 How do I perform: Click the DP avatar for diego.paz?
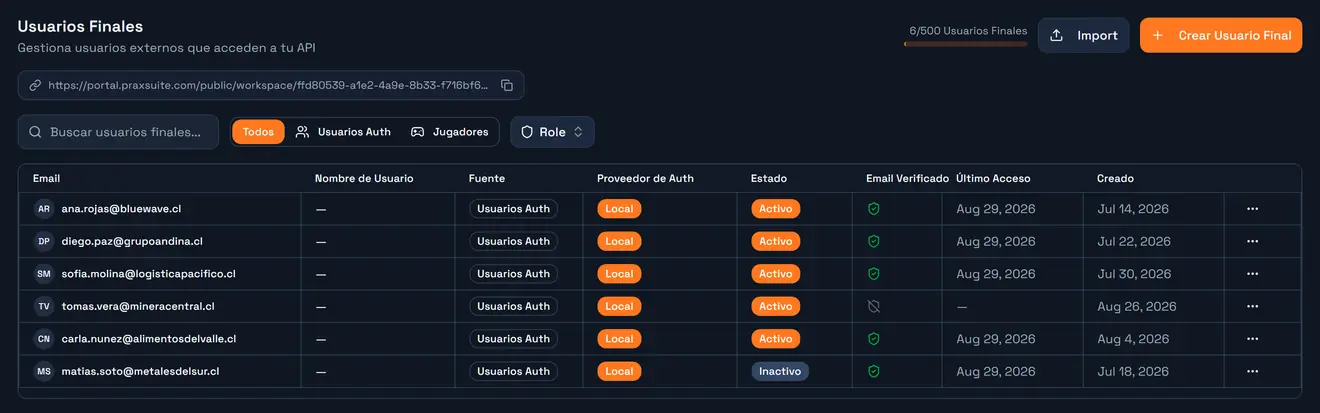(44, 241)
